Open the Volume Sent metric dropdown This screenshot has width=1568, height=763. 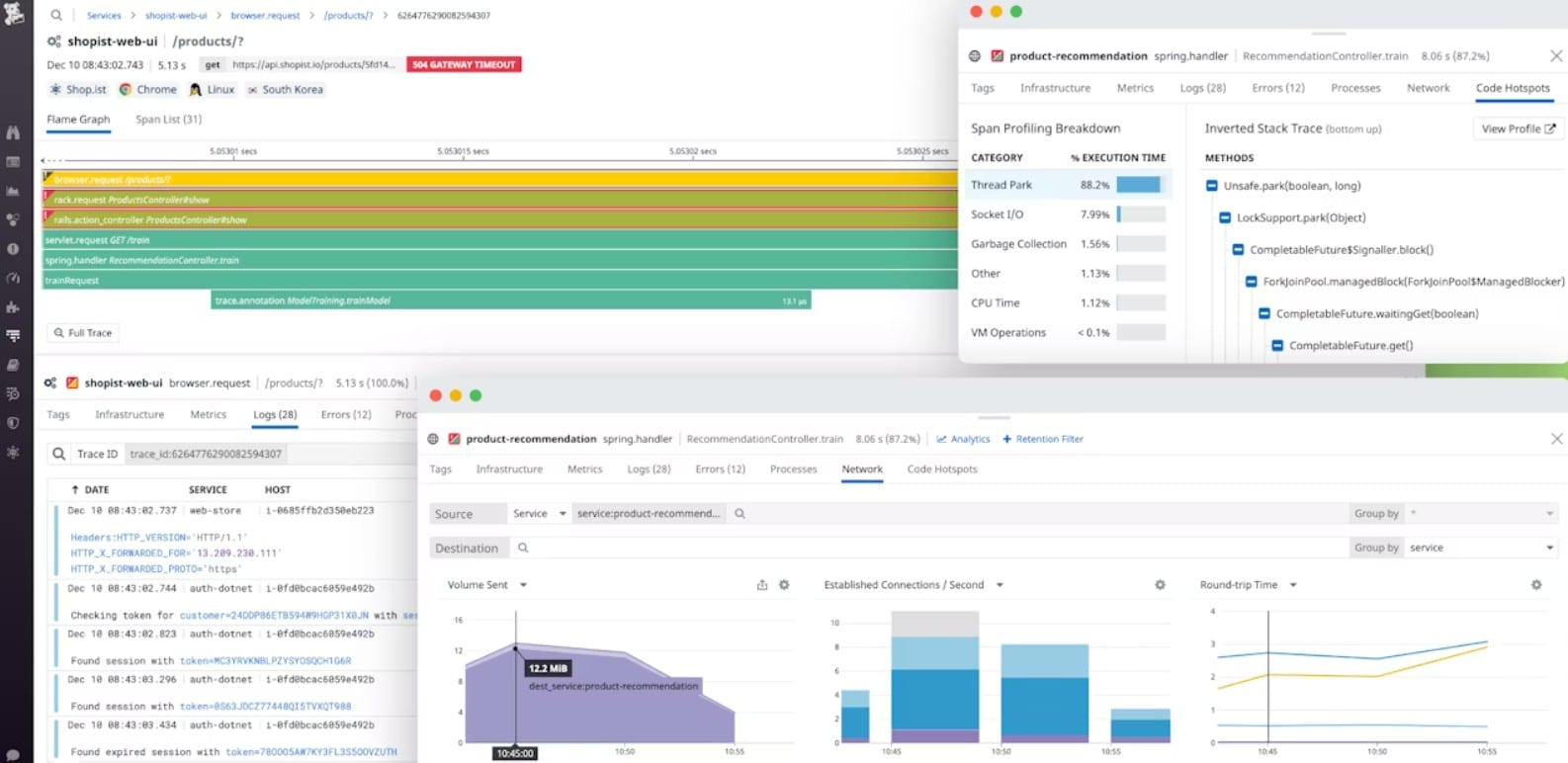point(486,585)
